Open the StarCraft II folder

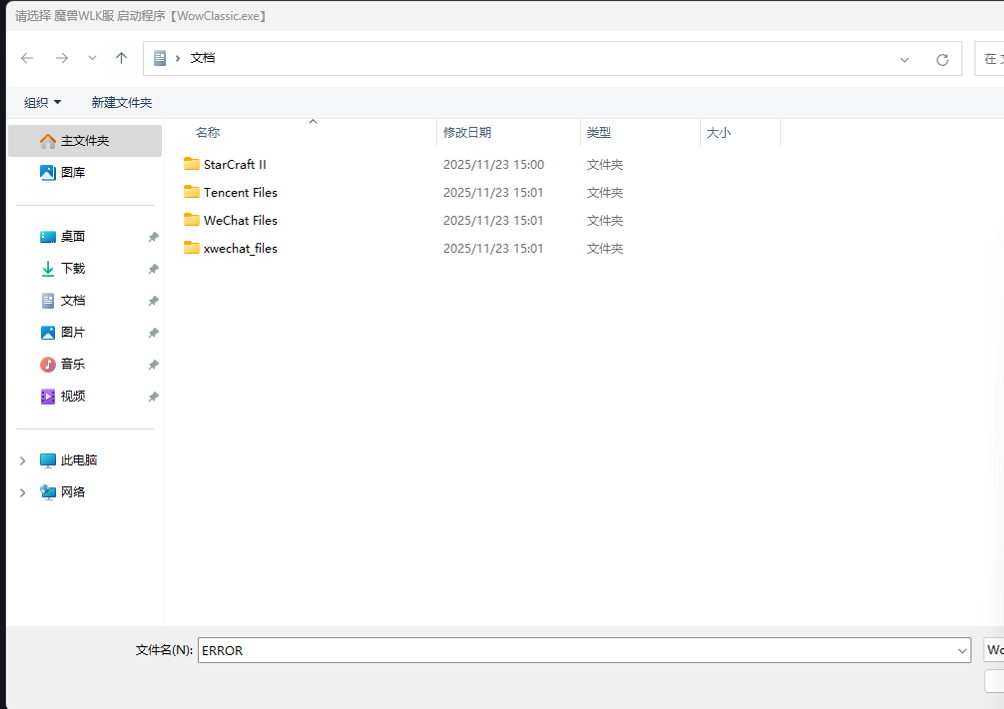coord(234,164)
